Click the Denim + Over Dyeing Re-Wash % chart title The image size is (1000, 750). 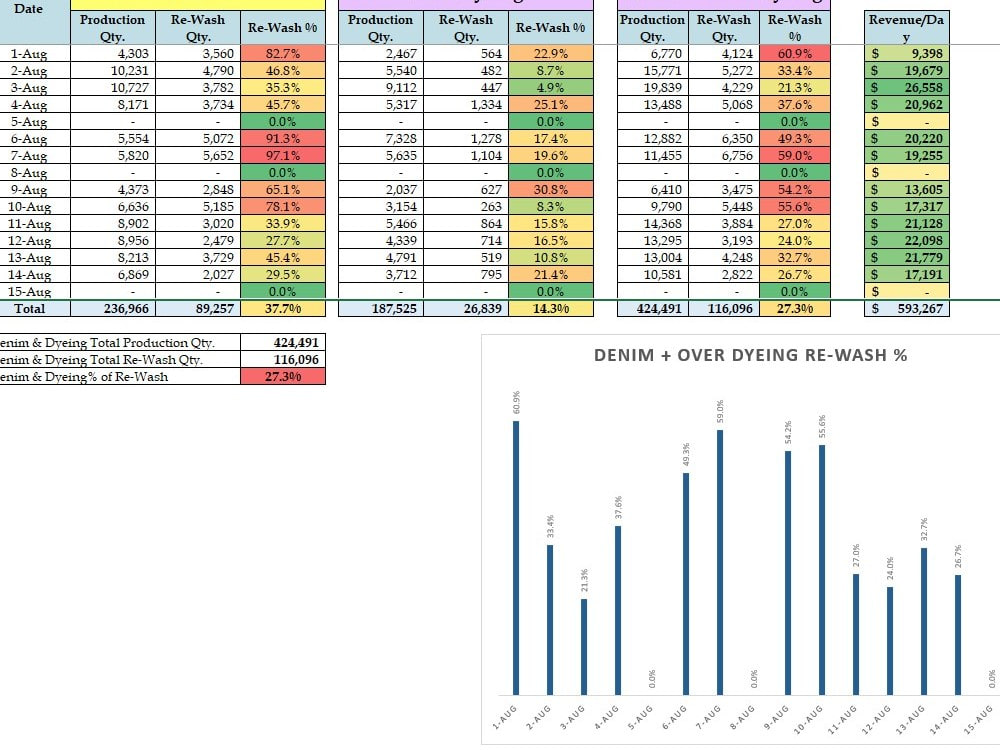[750, 355]
